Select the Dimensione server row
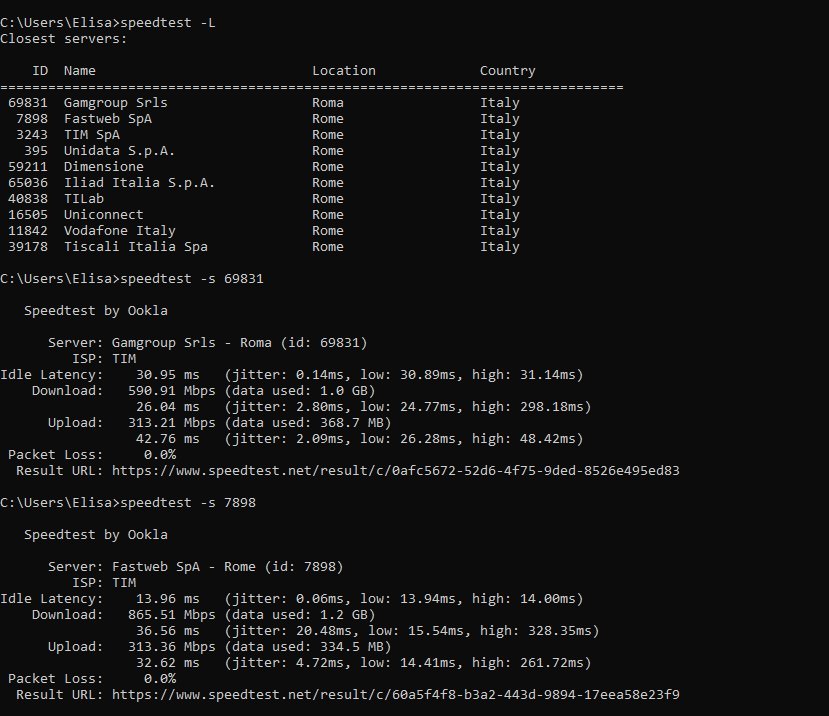The height and width of the screenshot is (716, 829). (x=103, y=167)
